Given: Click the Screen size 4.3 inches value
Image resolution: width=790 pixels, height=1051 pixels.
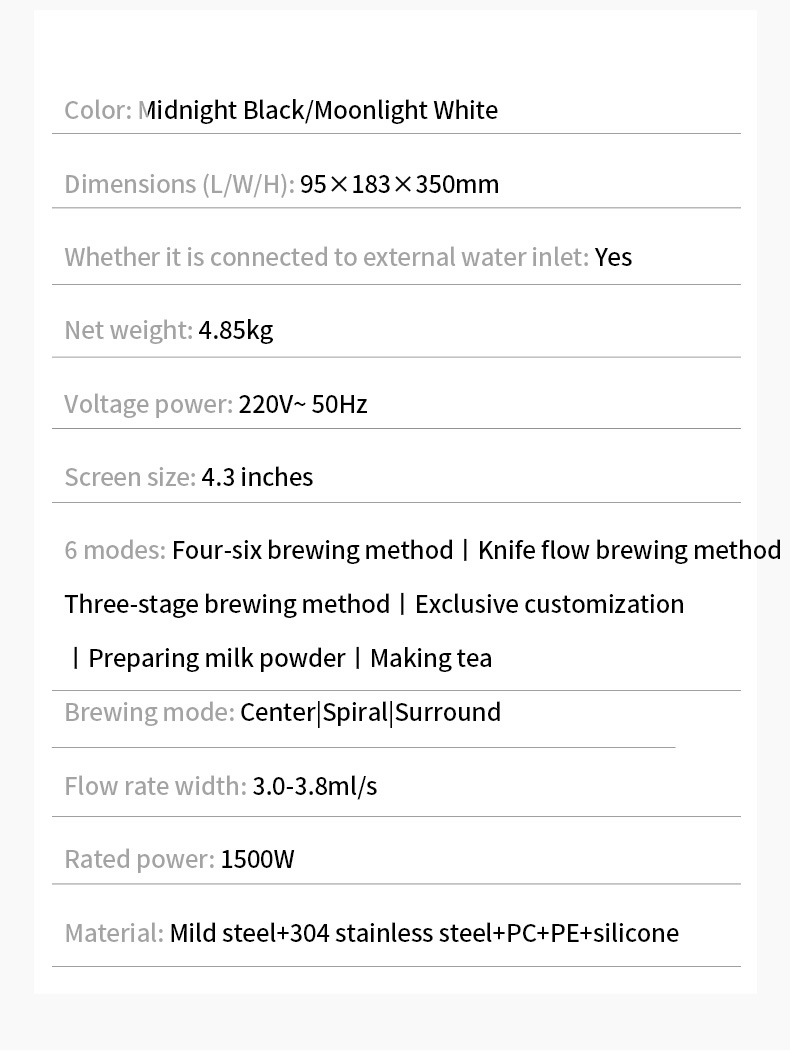Looking at the screenshot, I should click(257, 477).
